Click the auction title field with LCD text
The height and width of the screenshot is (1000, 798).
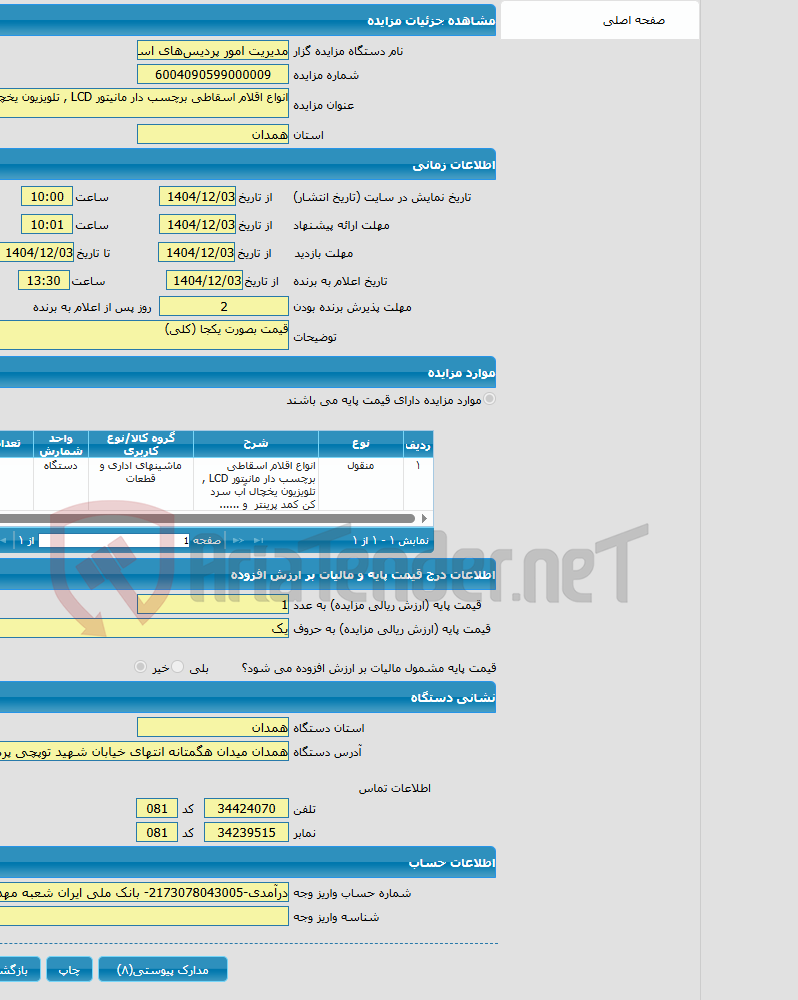click(144, 103)
